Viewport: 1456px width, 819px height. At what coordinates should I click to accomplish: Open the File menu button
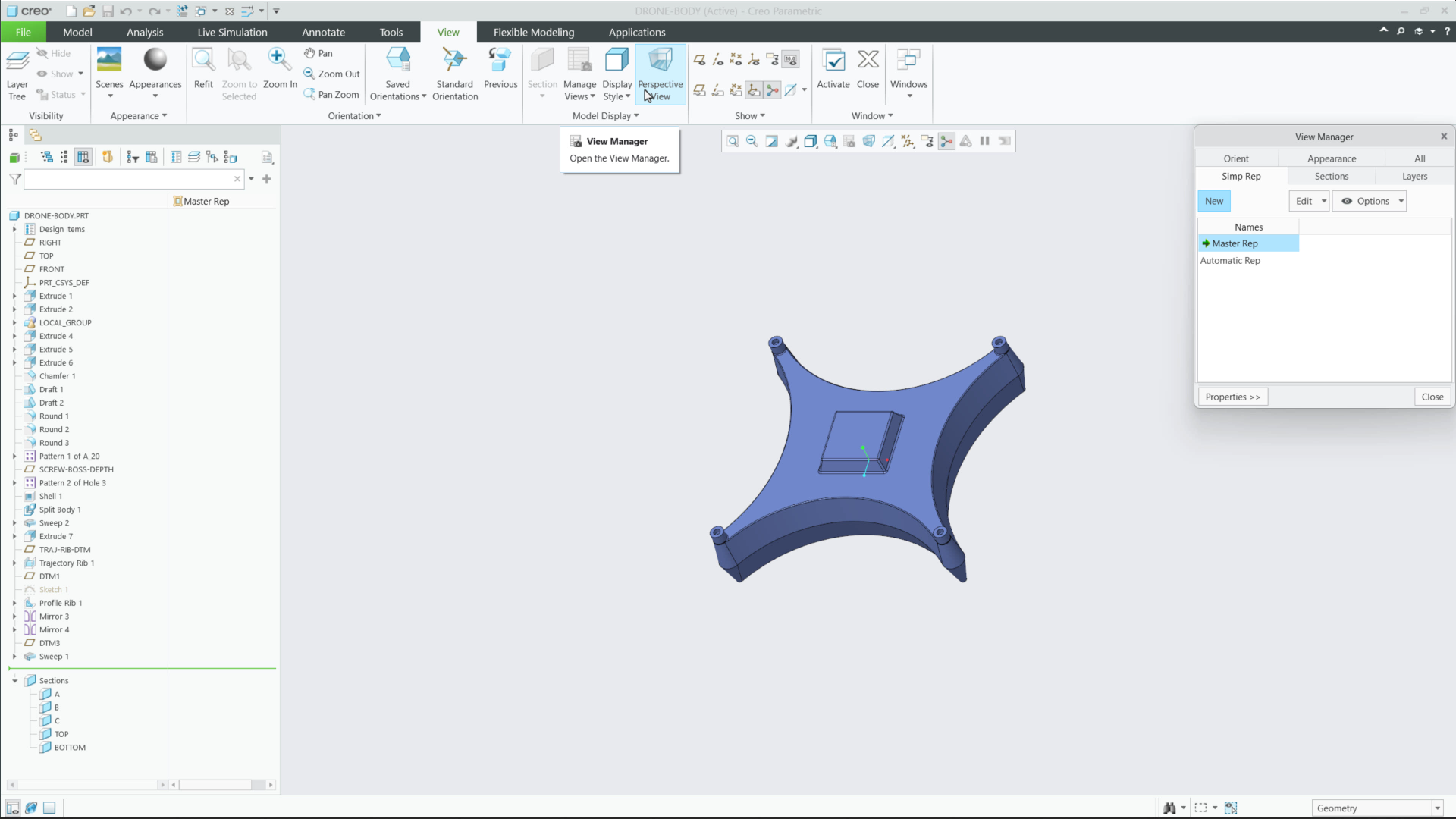24,32
